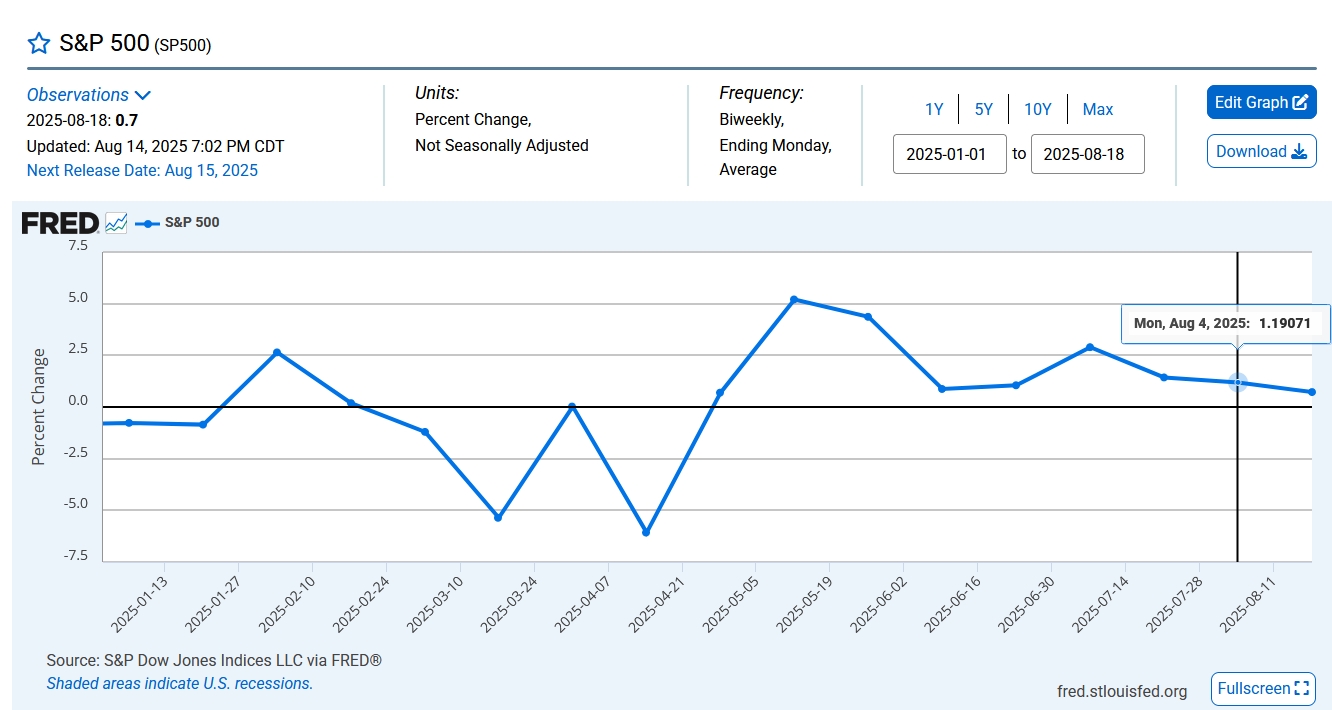The image size is (1332, 710).
Task: Click the FRED logo on the chart
Action: [x=60, y=223]
